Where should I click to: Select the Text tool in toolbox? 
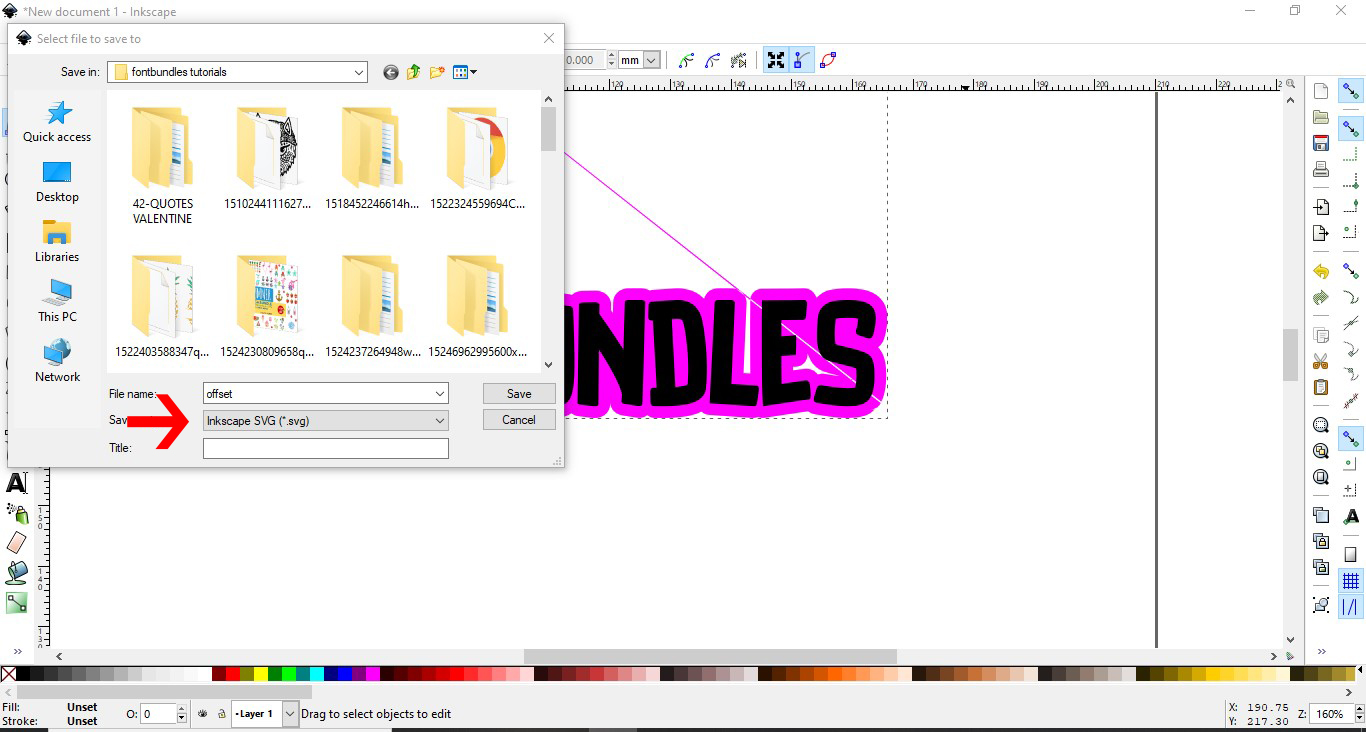point(17,483)
